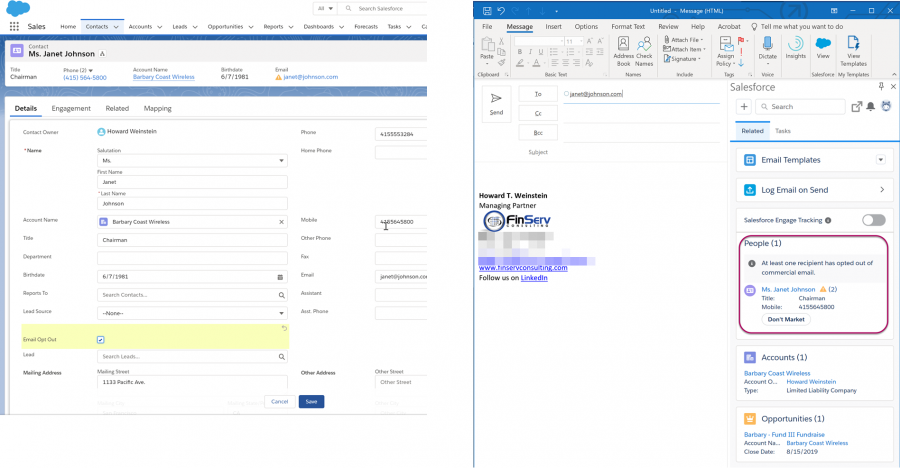Image resolution: width=900 pixels, height=468 pixels.
Task: Click the Salesforce View cloud icon
Action: [x=823, y=46]
